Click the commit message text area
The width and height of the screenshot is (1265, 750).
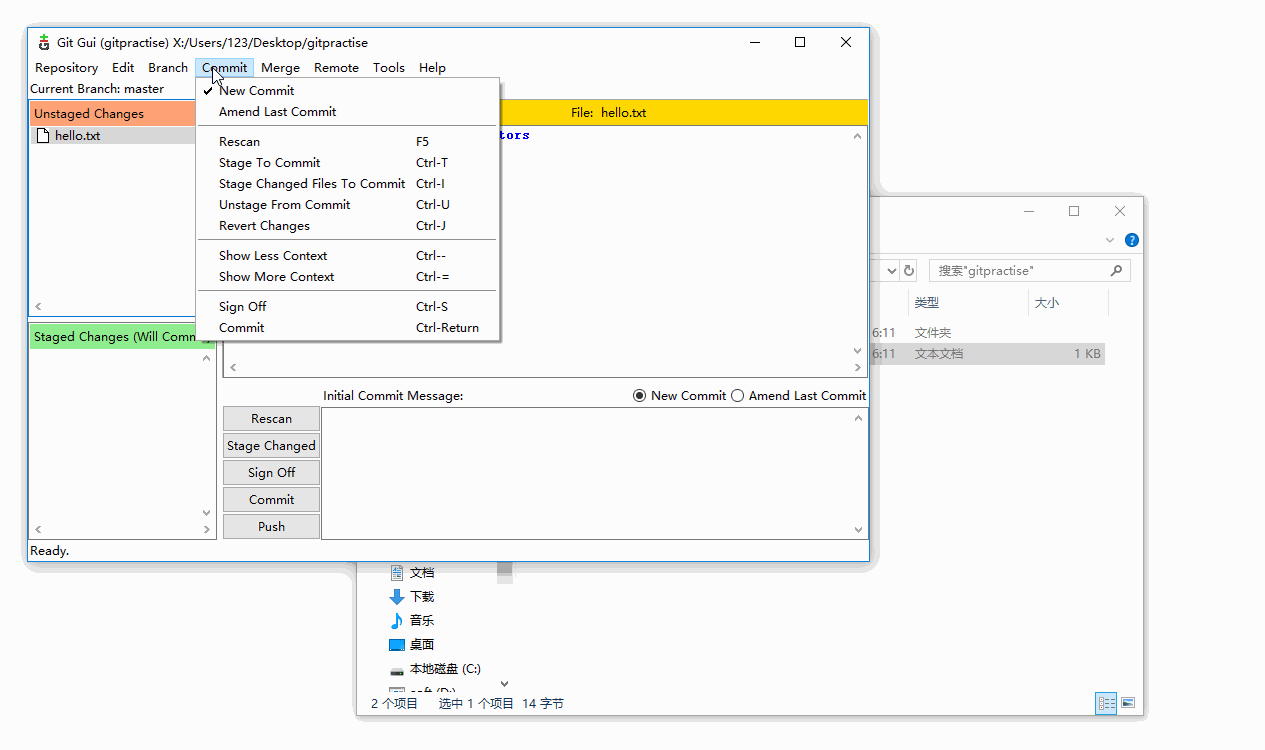pyautogui.click(x=586, y=473)
